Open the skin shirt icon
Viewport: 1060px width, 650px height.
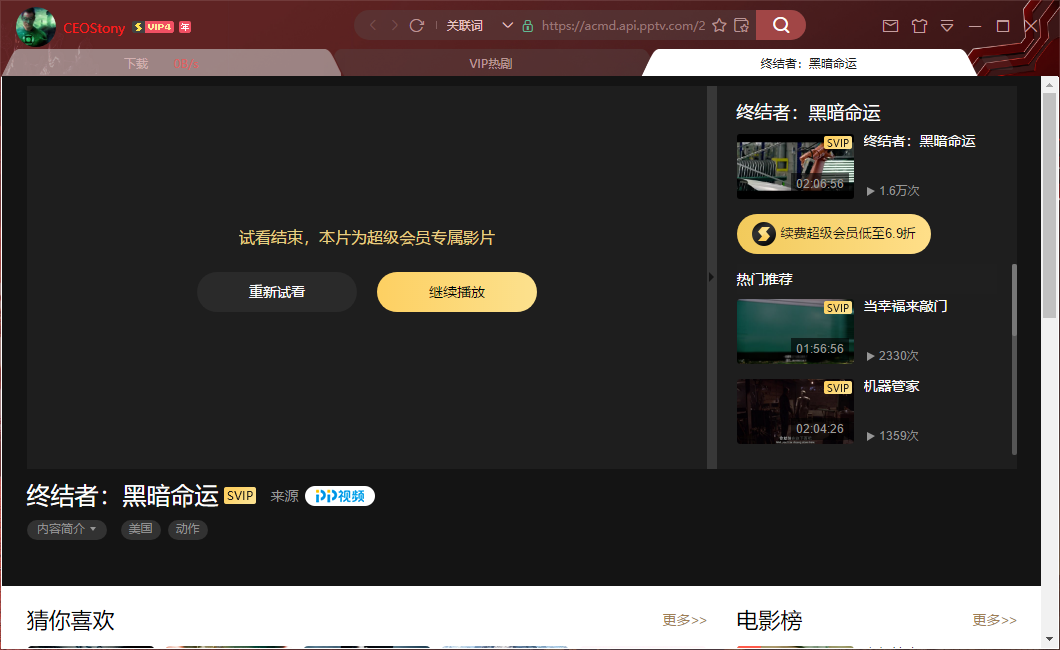point(919,26)
